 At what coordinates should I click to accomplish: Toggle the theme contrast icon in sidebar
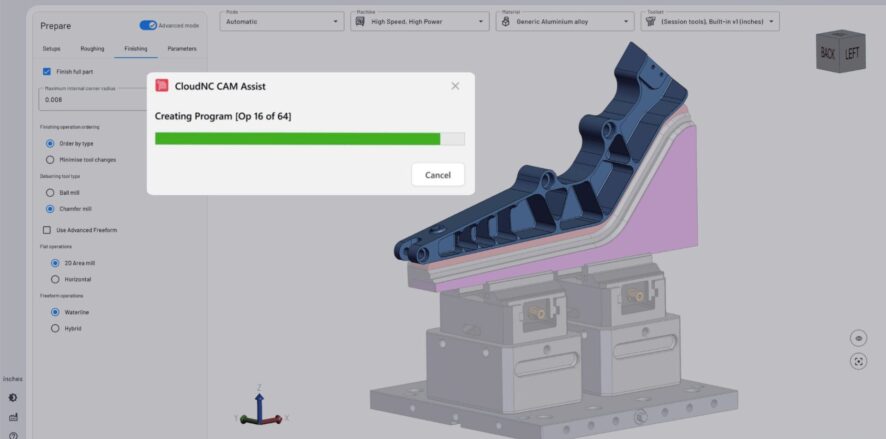[x=13, y=398]
